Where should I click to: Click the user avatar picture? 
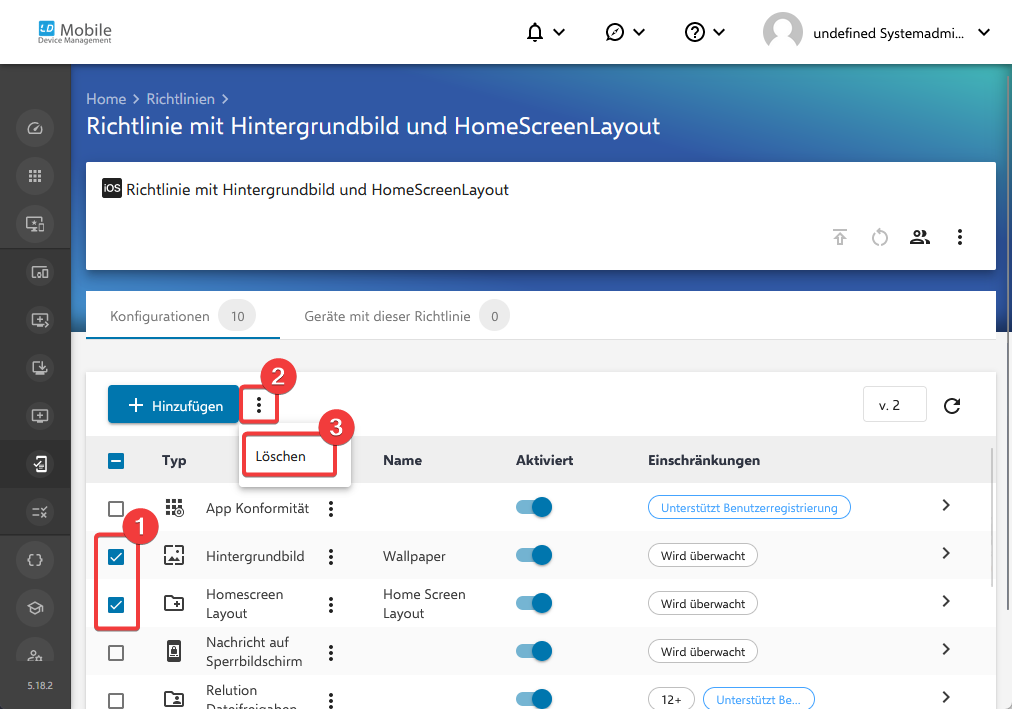[782, 32]
